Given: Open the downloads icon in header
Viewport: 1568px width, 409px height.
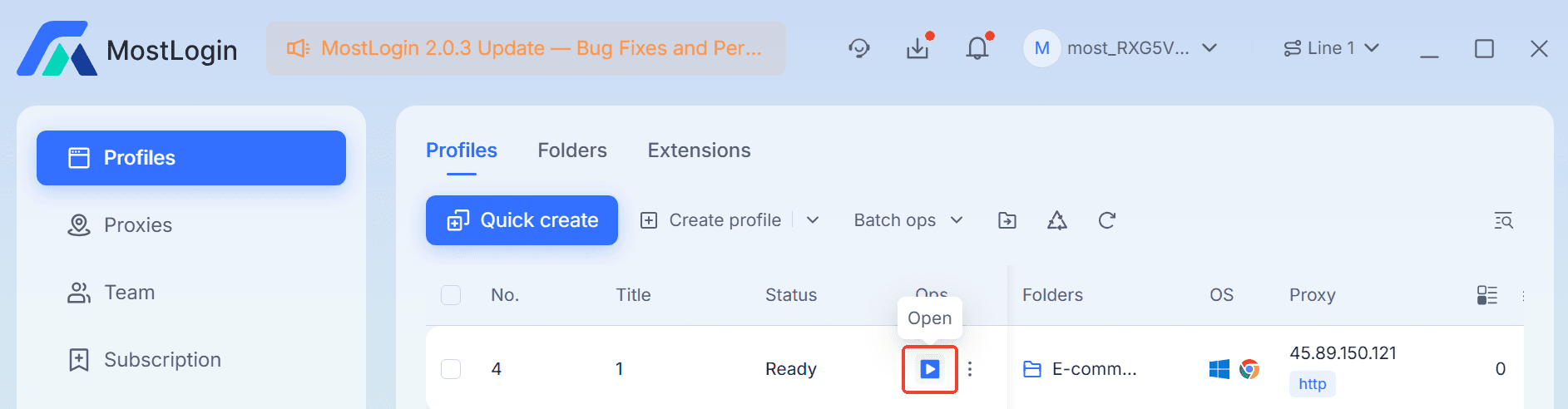Looking at the screenshot, I should click(918, 48).
